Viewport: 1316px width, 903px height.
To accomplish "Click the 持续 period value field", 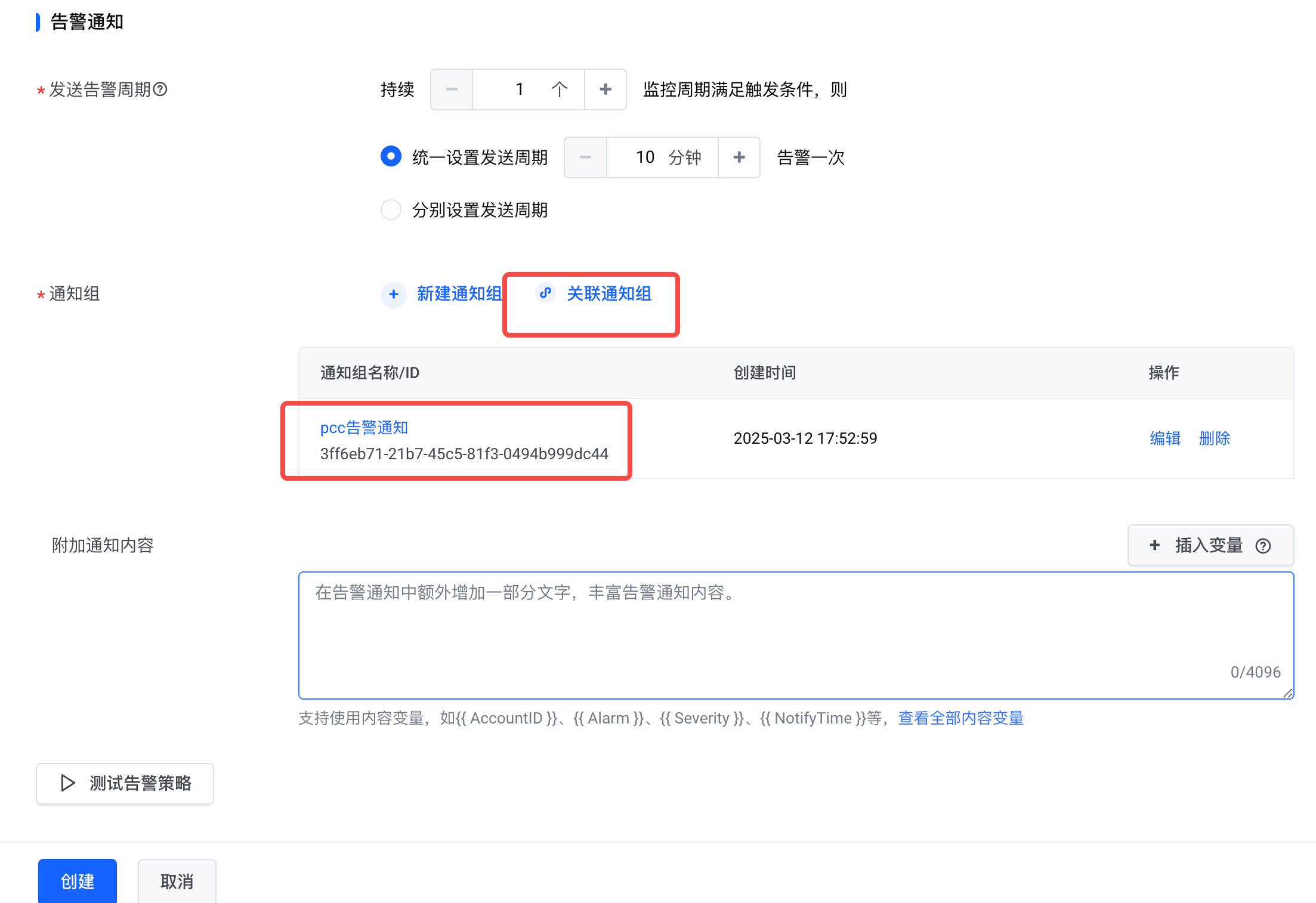I will click(x=520, y=89).
